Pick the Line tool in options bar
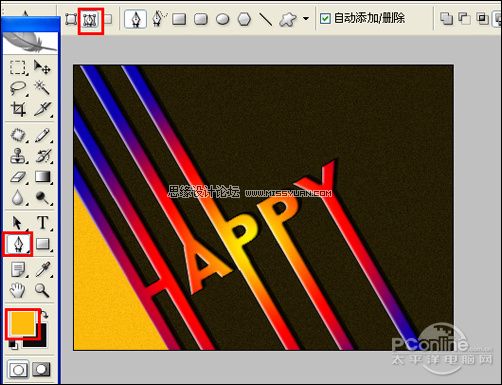The image size is (502, 385). [266, 19]
